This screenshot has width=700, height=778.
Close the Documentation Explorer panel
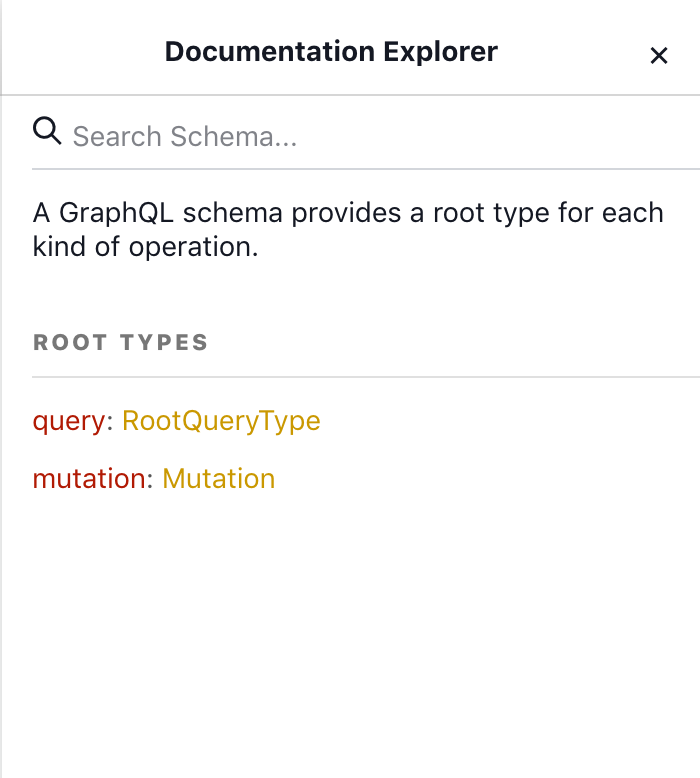pos(659,55)
